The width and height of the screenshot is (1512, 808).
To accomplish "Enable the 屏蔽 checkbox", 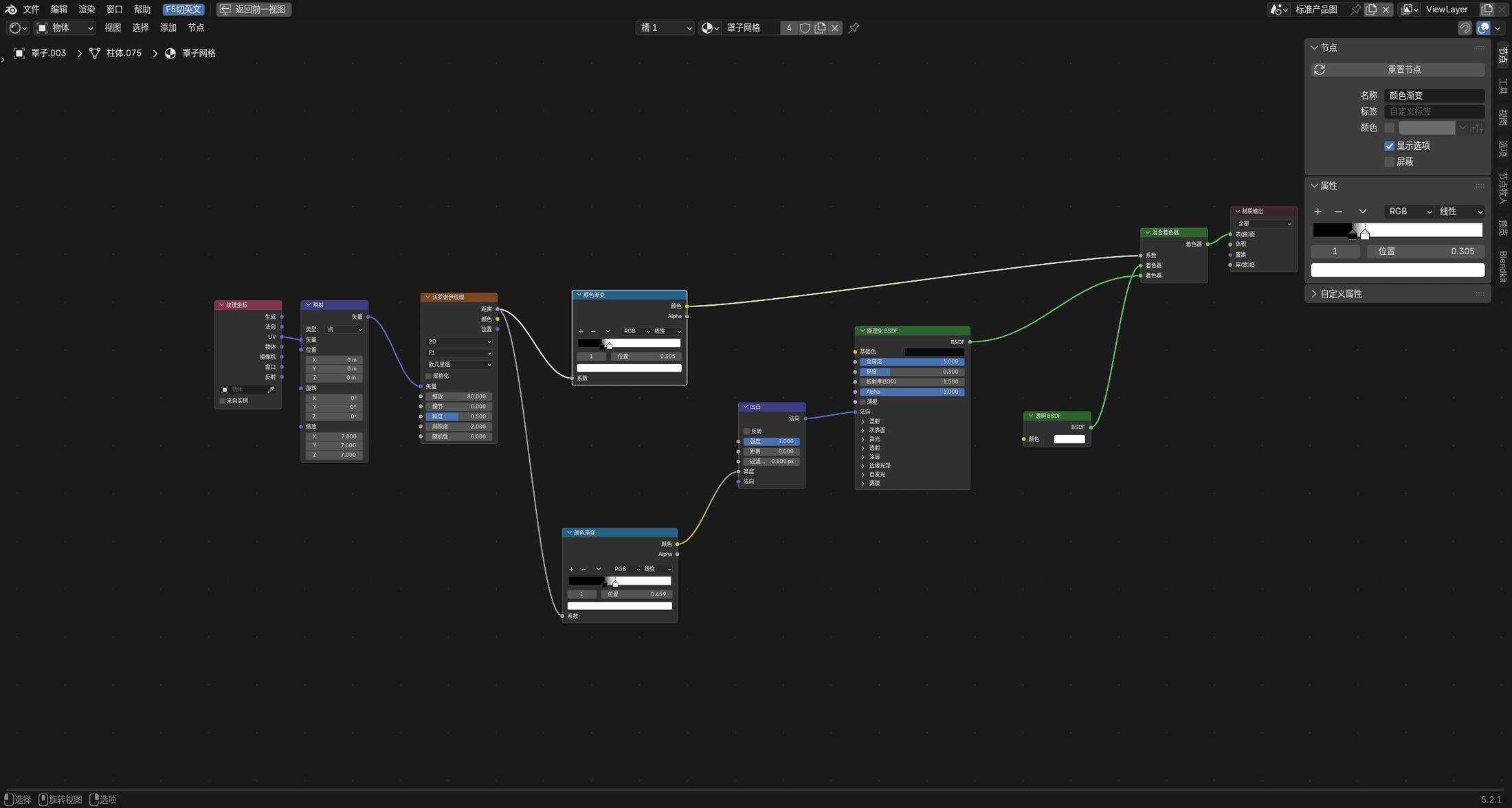I will coord(1389,162).
